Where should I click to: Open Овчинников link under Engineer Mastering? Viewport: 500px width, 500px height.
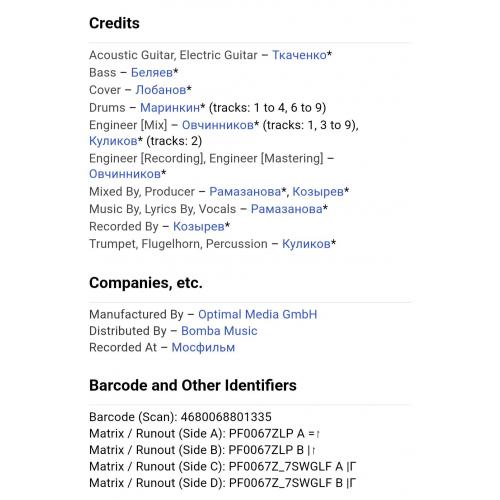pyautogui.click(x=125, y=174)
